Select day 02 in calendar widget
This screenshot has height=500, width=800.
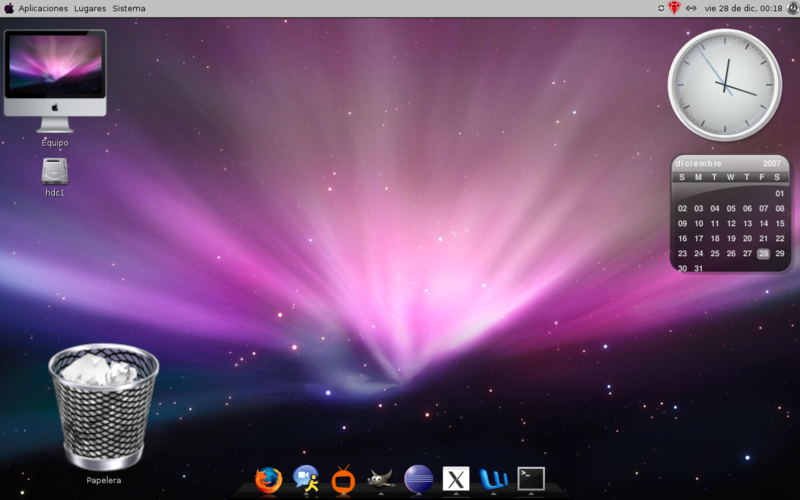[682, 209]
